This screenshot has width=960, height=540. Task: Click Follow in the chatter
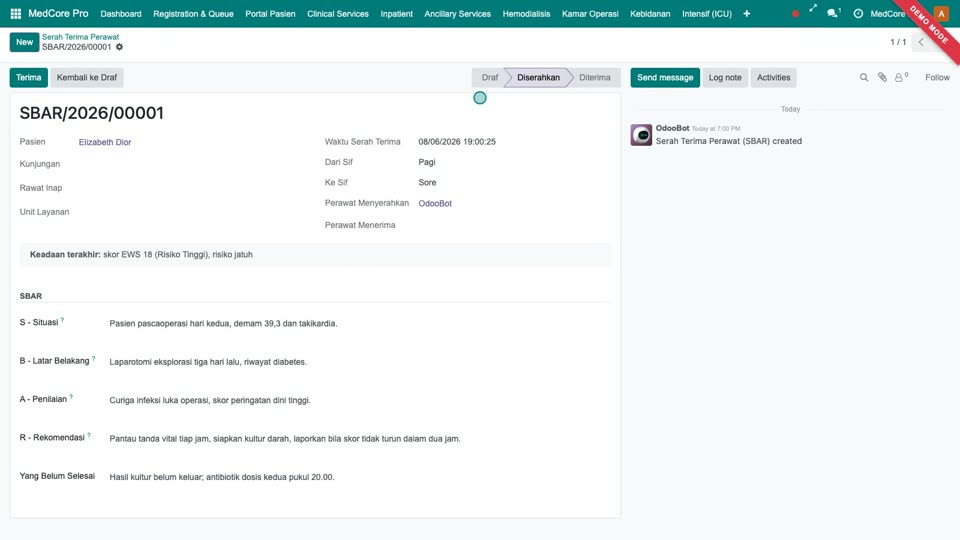click(x=937, y=77)
